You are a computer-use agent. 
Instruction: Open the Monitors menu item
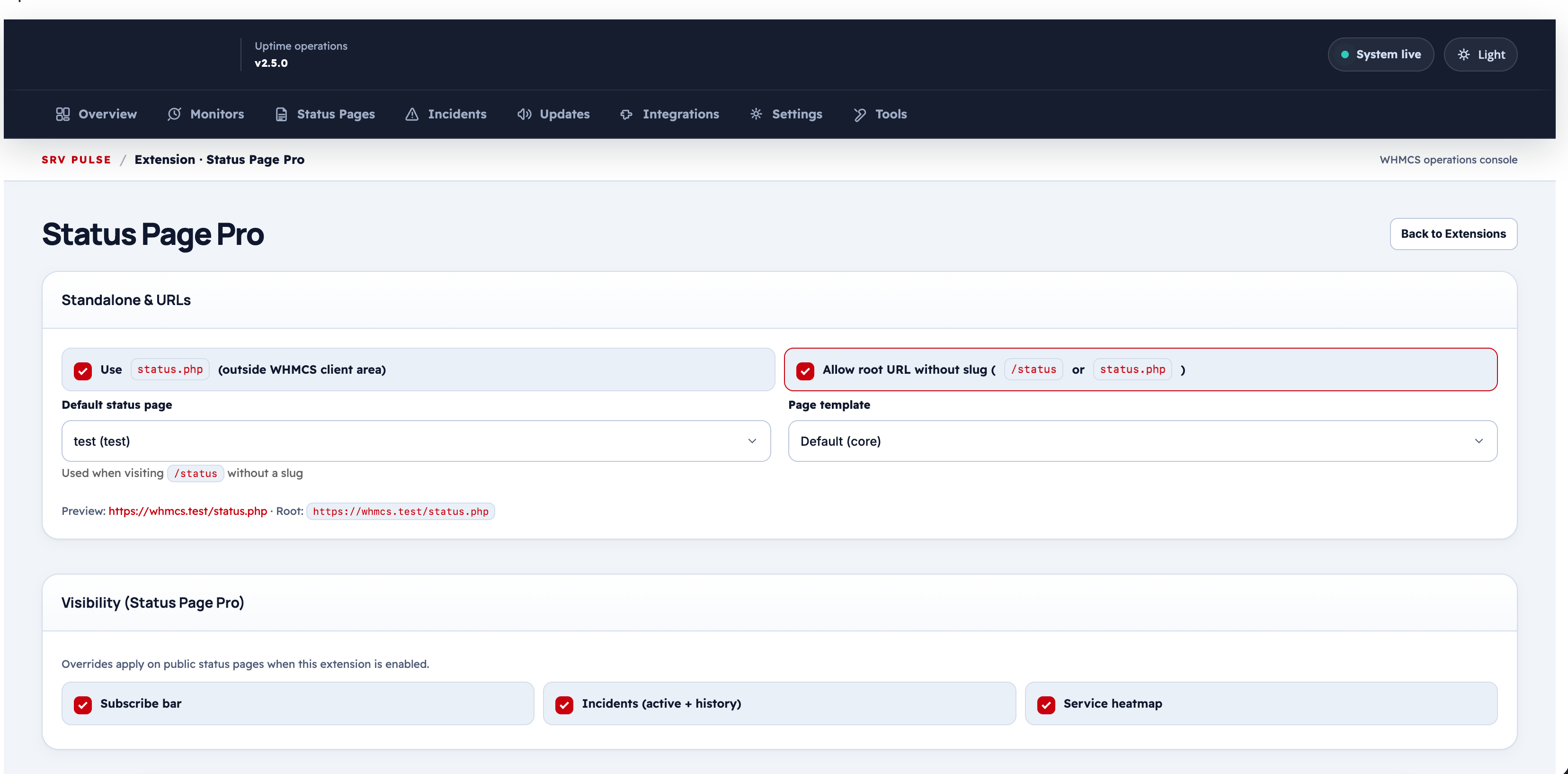click(206, 114)
